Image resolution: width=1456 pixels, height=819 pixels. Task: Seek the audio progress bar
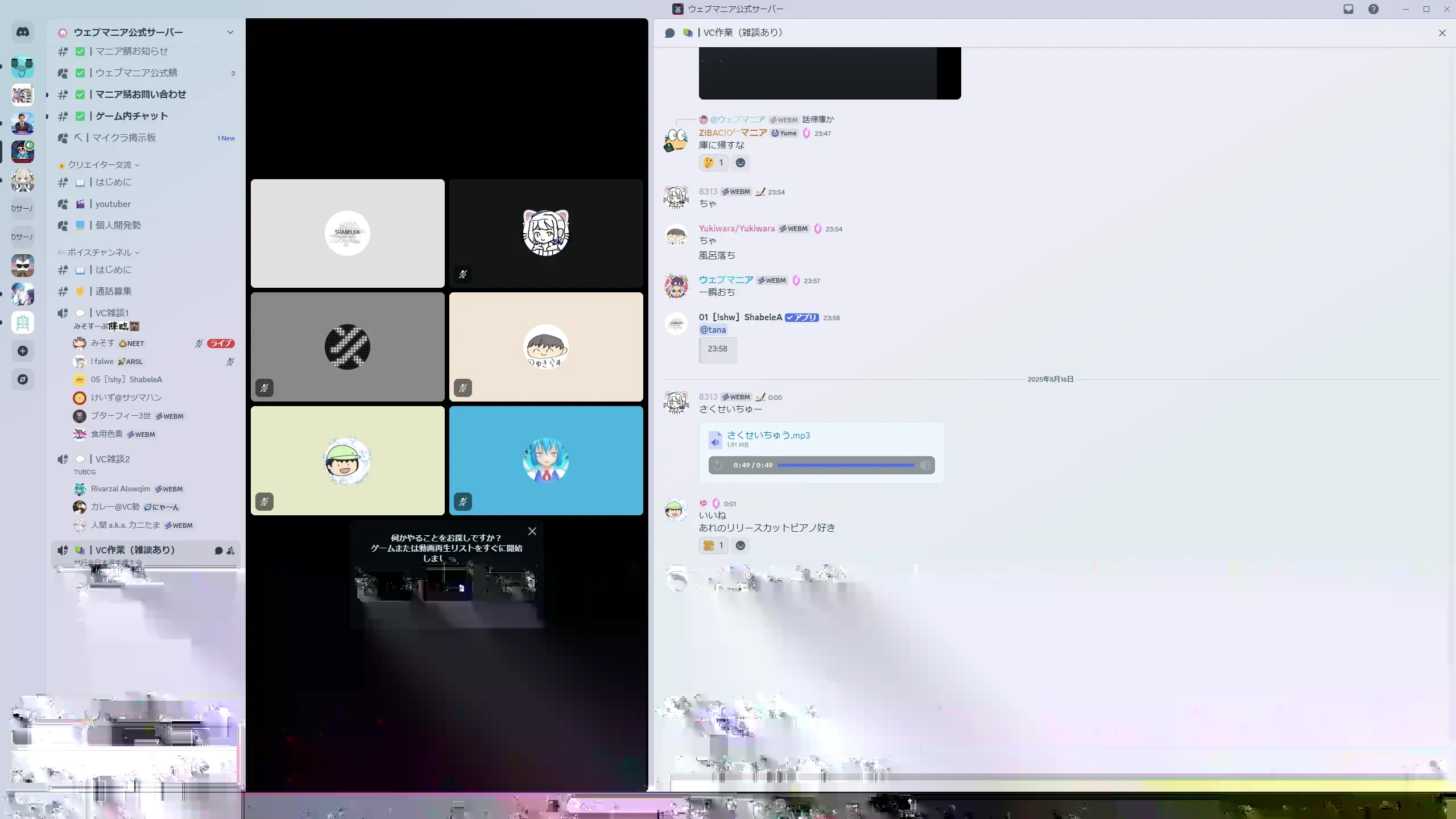845,465
